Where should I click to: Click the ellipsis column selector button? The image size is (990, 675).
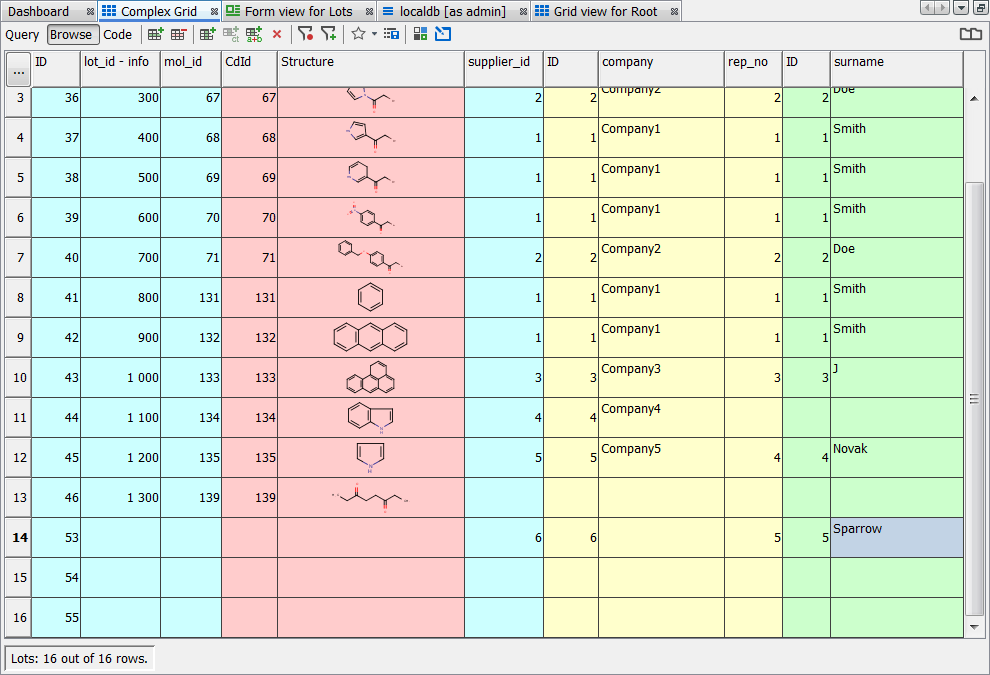[x=18, y=73]
